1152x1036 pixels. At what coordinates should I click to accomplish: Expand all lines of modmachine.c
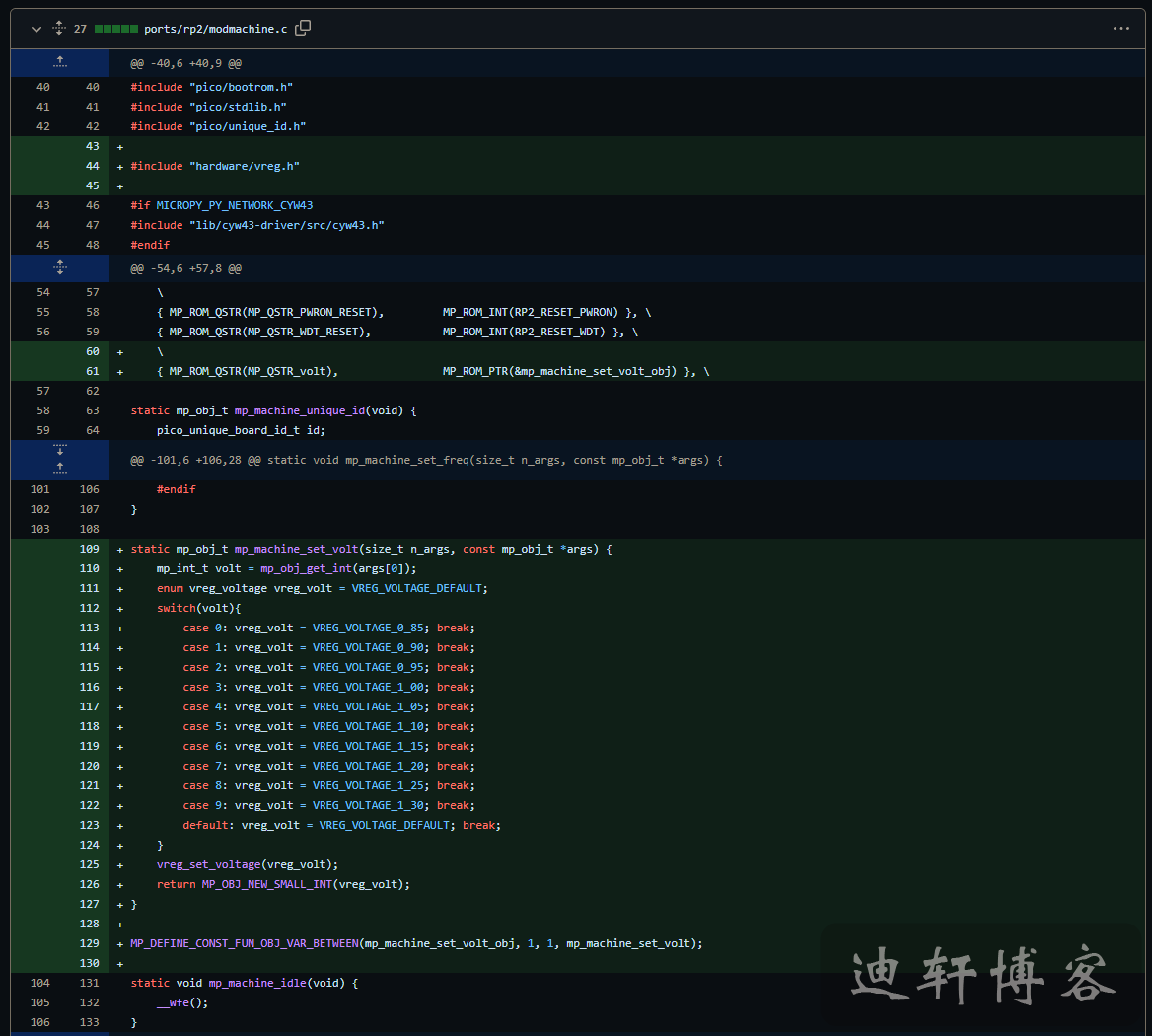pyautogui.click(x=58, y=29)
